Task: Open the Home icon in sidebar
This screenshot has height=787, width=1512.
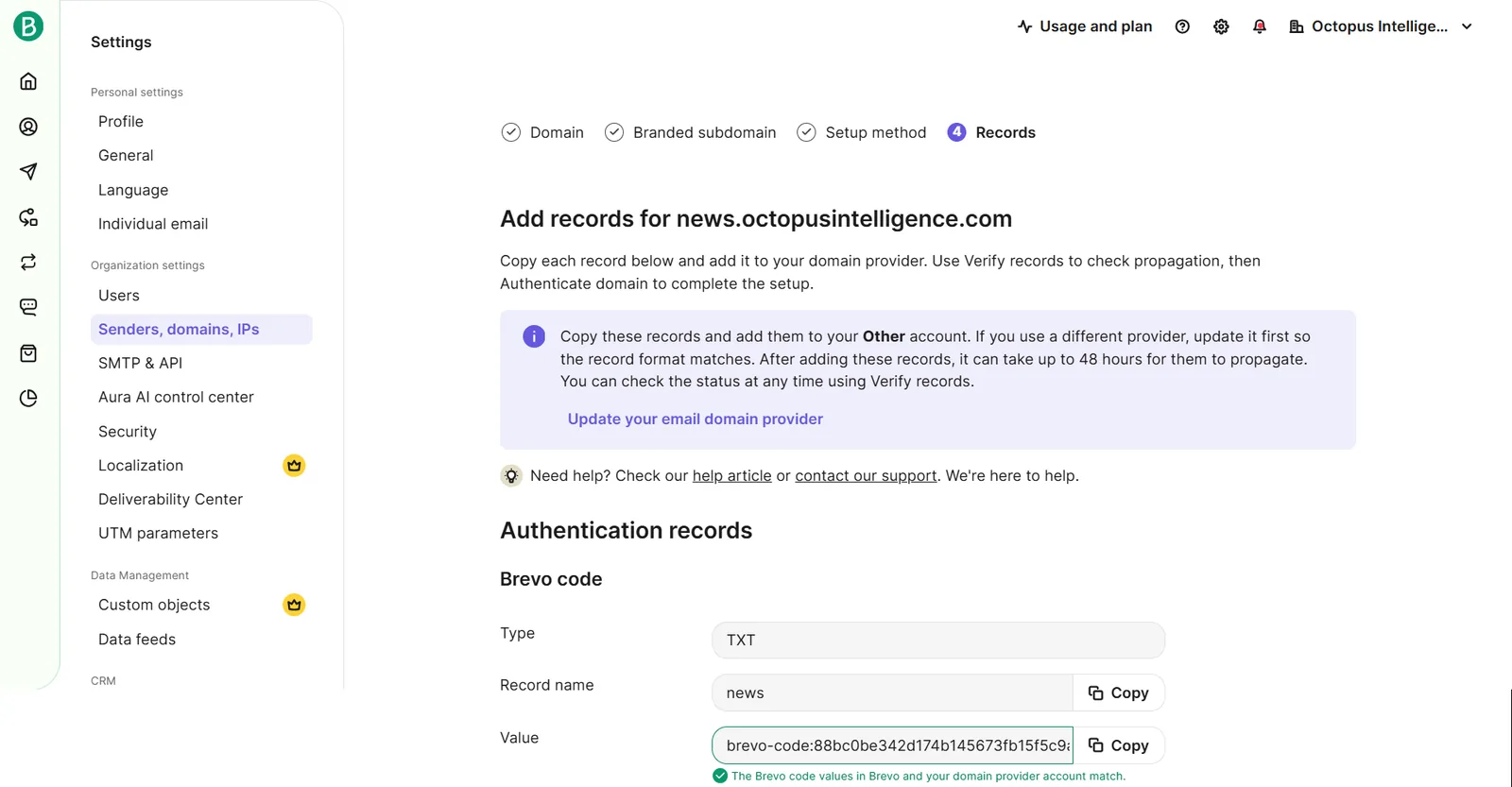Action: [28, 81]
